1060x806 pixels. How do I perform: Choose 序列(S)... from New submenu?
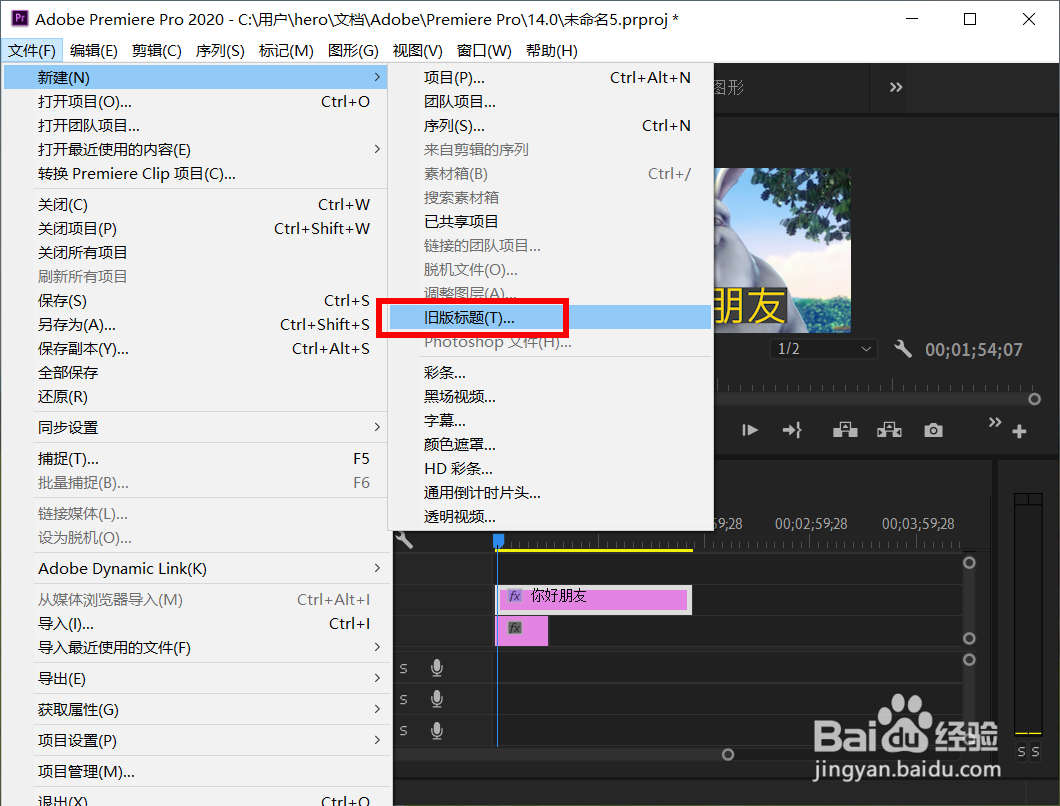pyautogui.click(x=550, y=126)
